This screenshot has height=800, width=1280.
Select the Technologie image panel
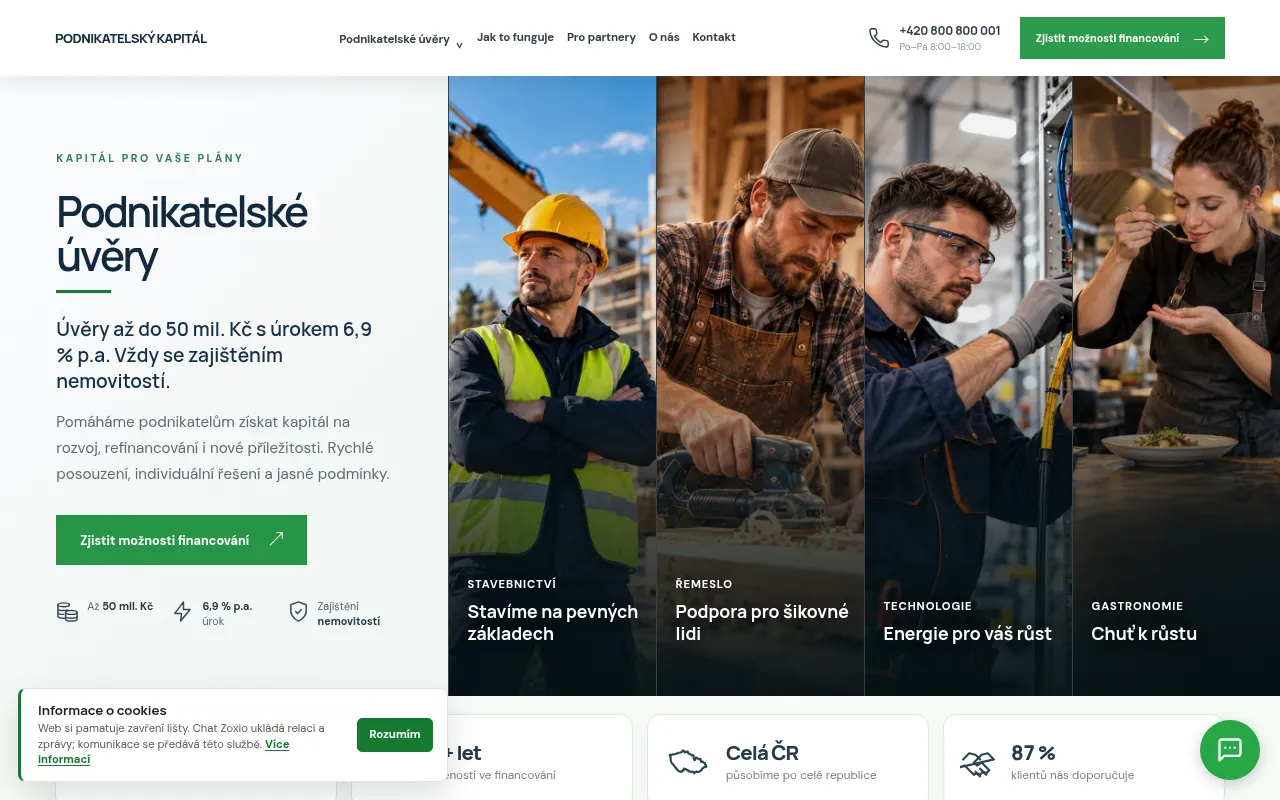click(969, 386)
